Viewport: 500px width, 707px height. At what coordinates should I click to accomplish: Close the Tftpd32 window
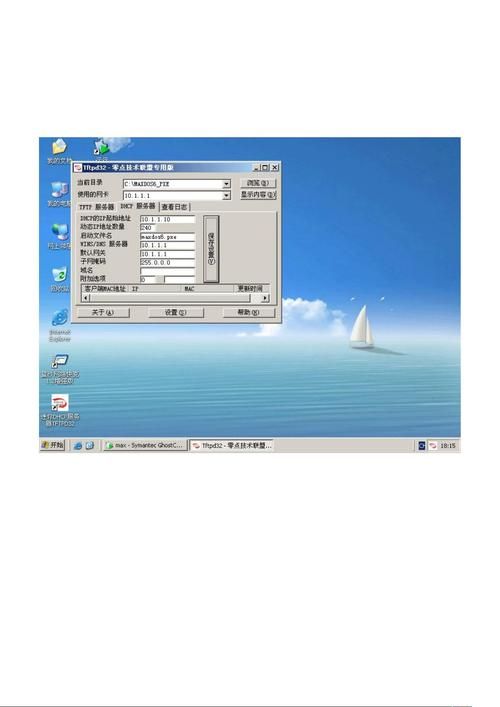[275, 167]
